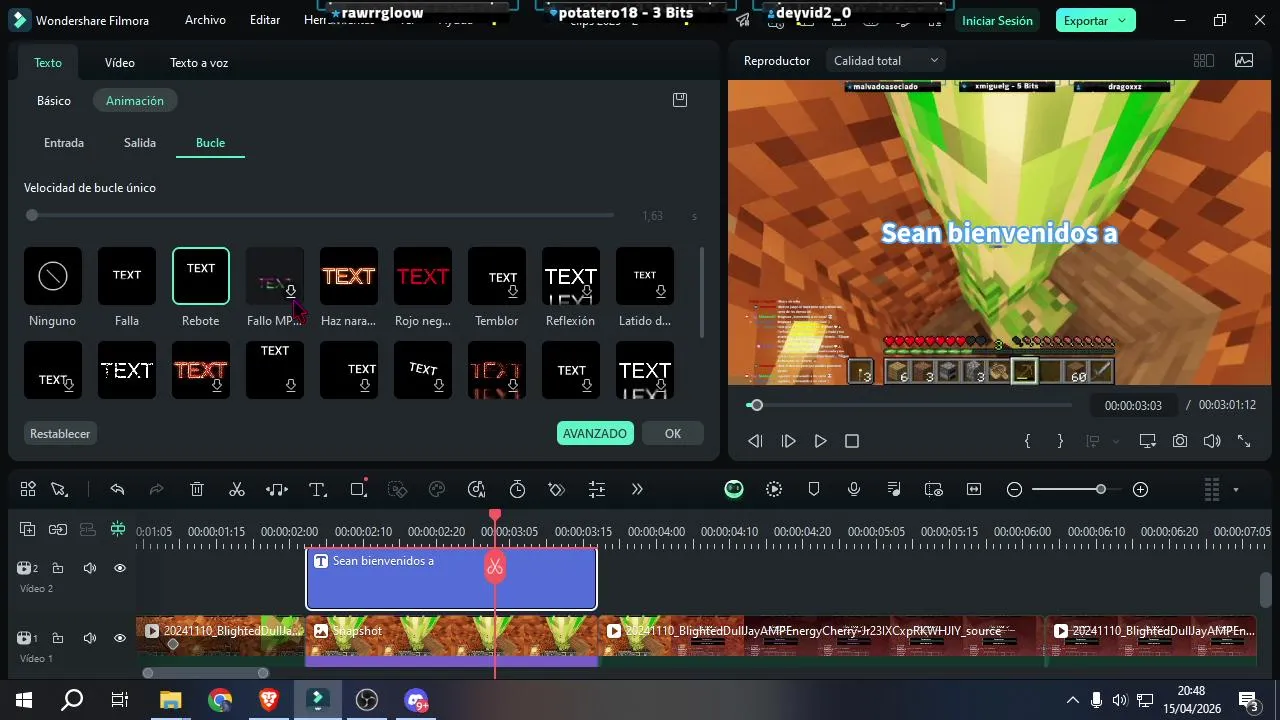Click the mark out brace icon

pos(1060,441)
